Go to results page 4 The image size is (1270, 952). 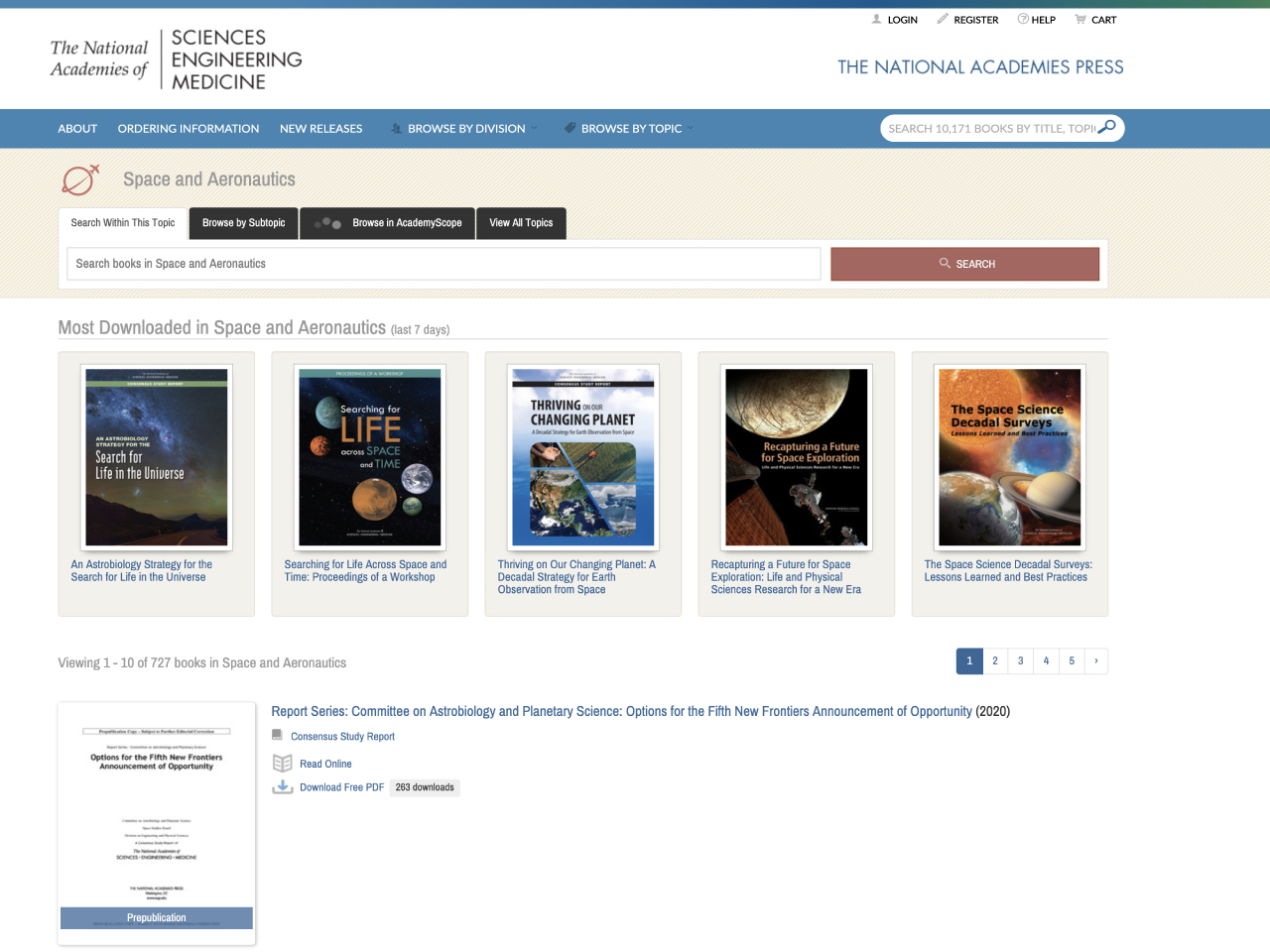pyautogui.click(x=1046, y=661)
